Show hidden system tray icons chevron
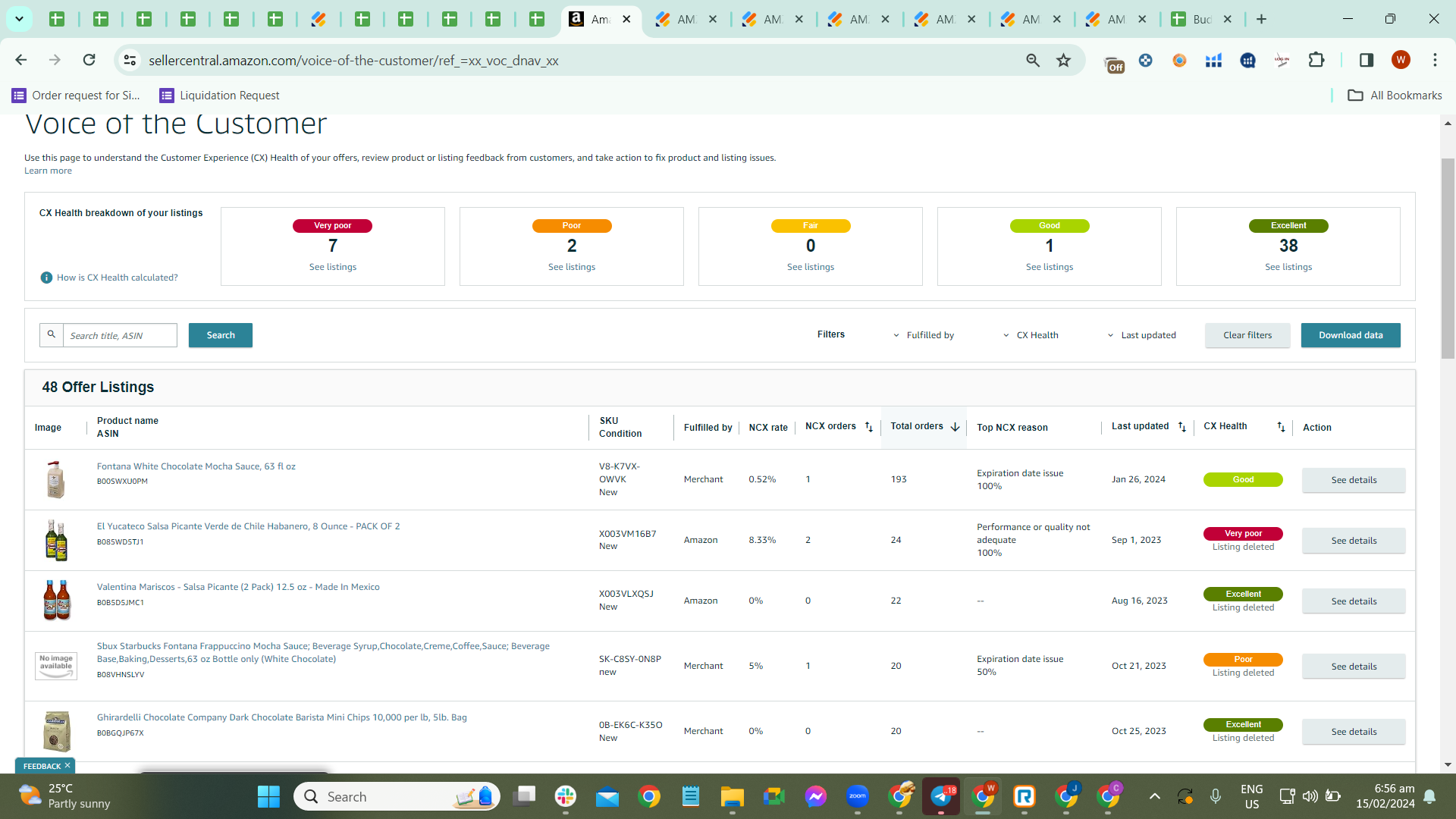The image size is (1456, 819). pos(1154,796)
